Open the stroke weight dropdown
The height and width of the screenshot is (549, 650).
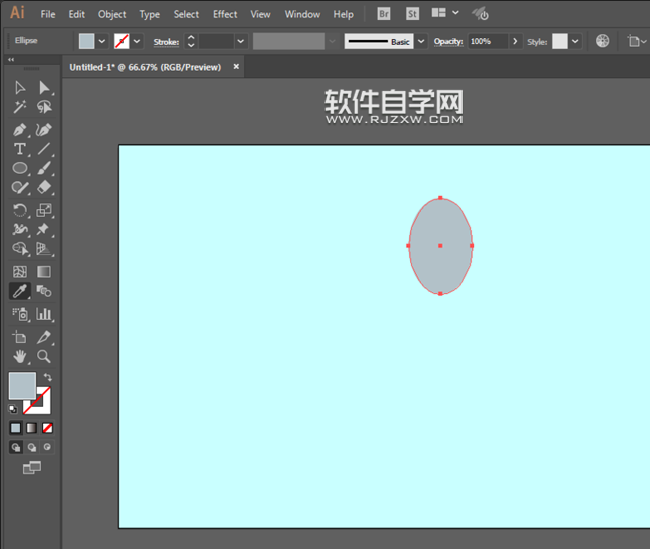coord(240,41)
